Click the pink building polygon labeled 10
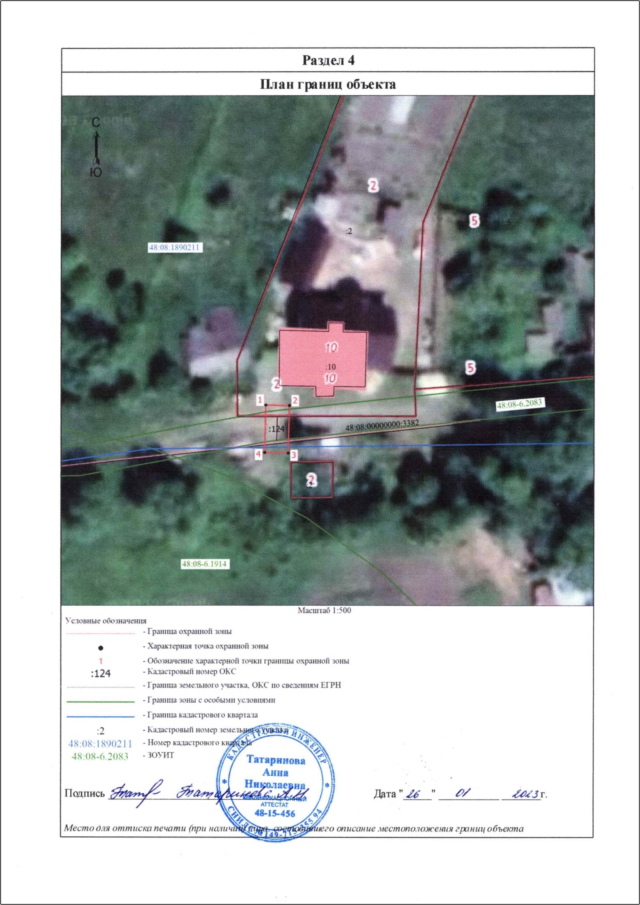Image resolution: width=640 pixels, height=905 pixels. click(324, 358)
